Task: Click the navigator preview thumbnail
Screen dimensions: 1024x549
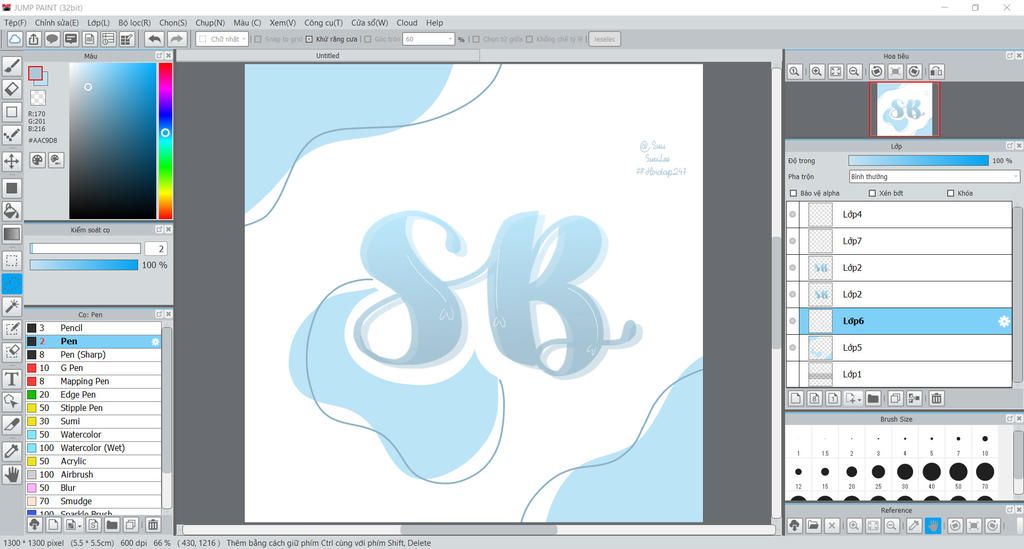Action: (x=904, y=110)
